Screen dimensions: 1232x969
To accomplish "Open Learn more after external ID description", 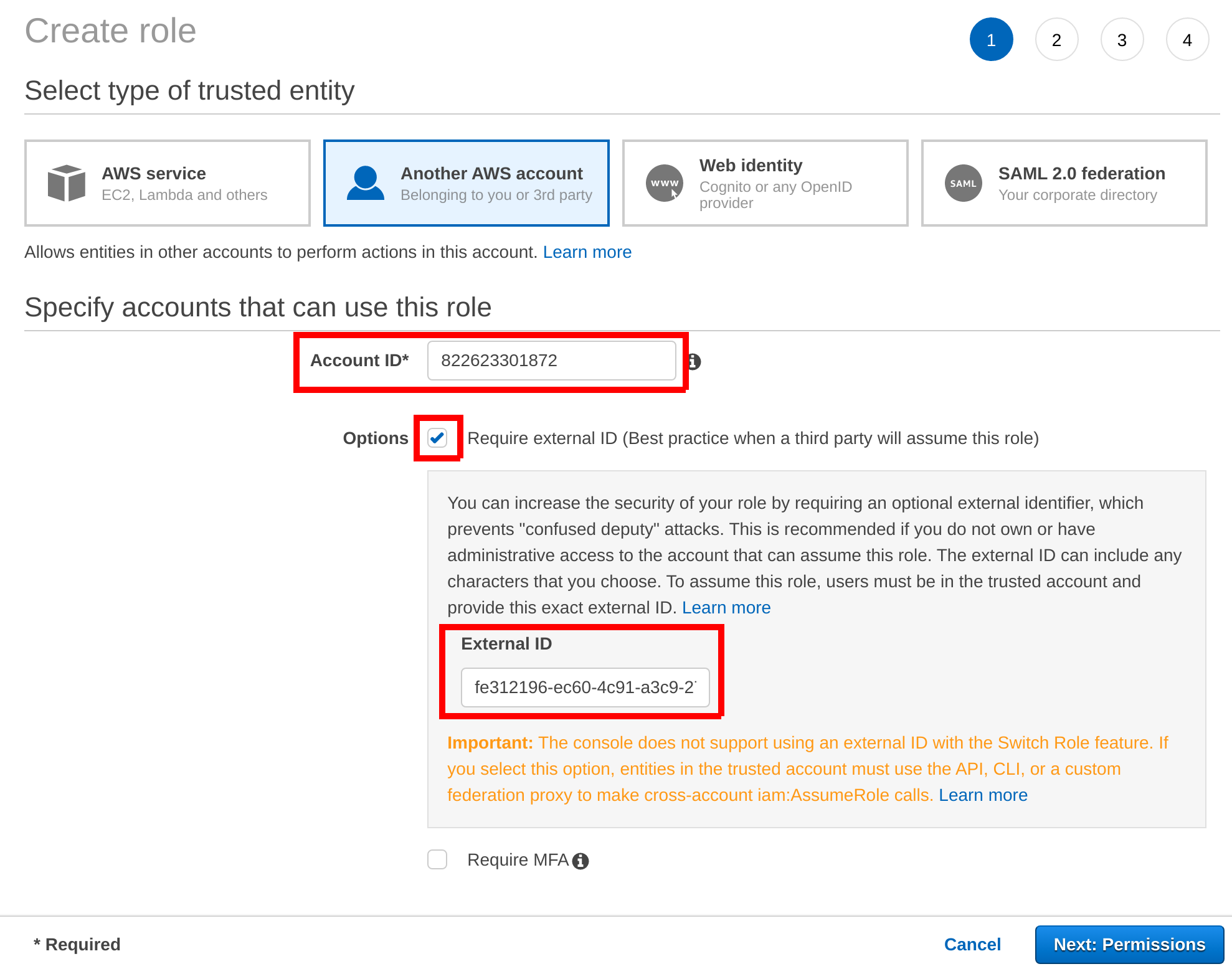I will coord(726,608).
